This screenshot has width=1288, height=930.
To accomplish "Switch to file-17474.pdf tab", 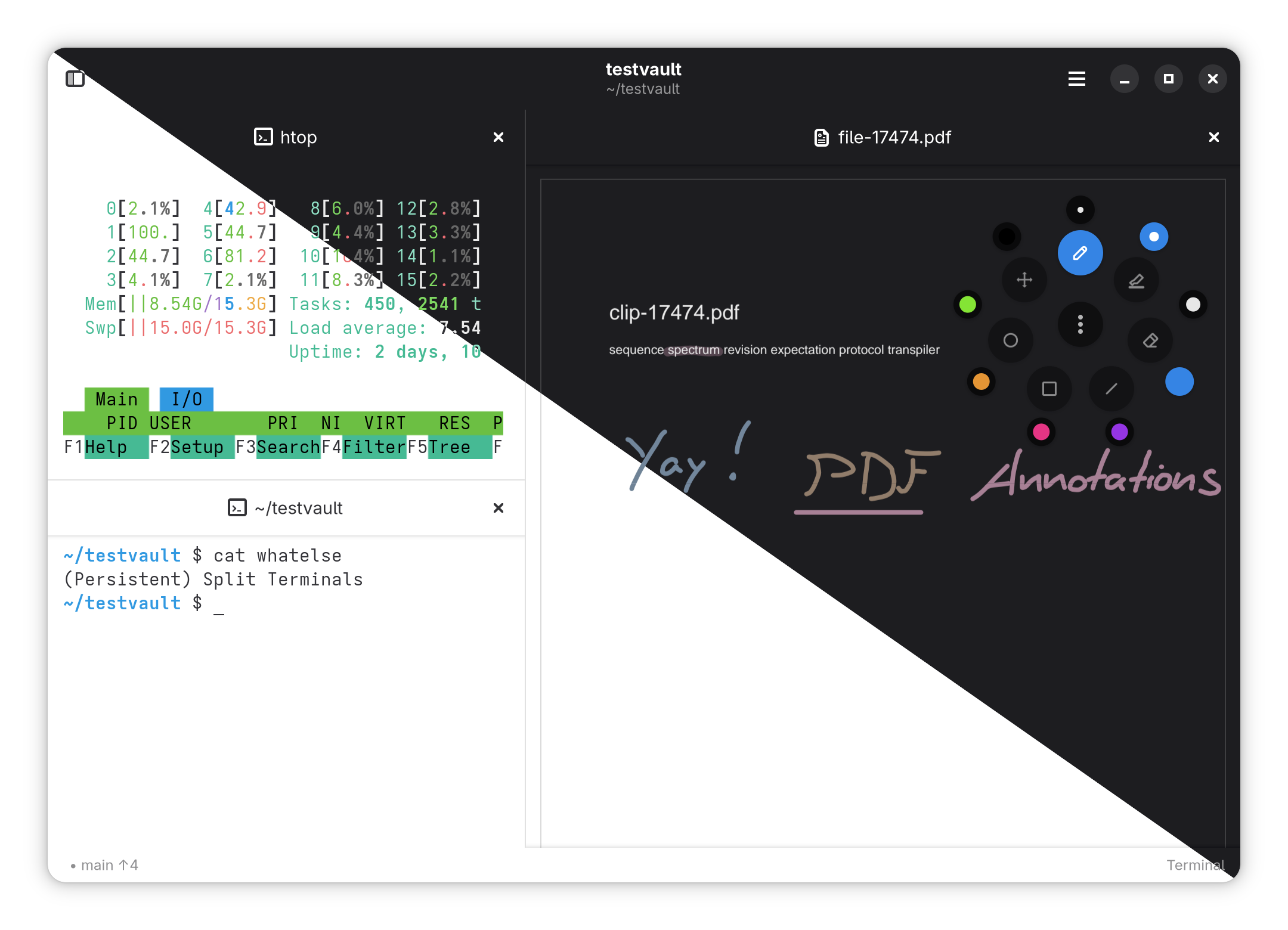I will [883, 137].
